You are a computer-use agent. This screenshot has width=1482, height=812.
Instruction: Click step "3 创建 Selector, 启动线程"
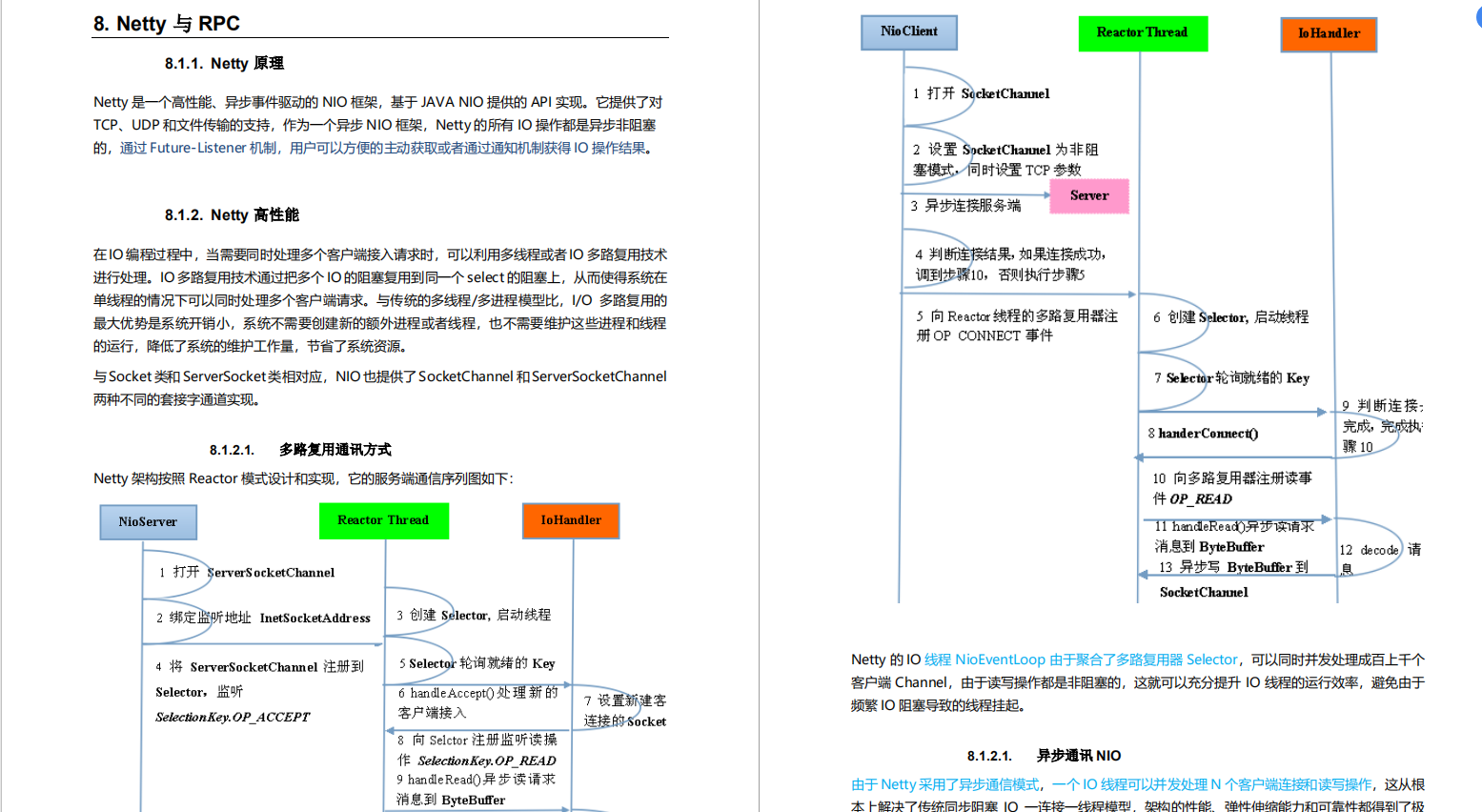point(474,615)
